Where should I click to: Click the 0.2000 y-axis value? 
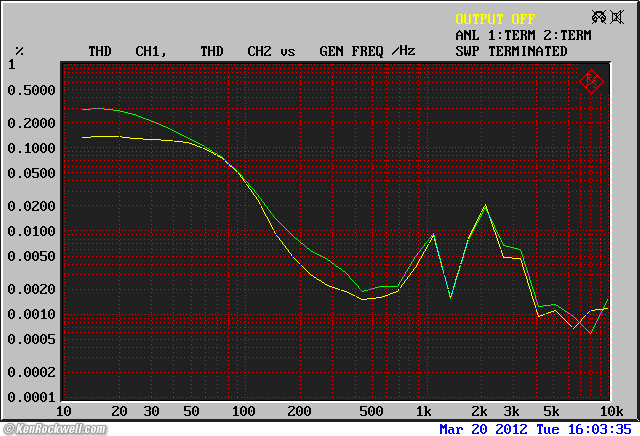pyautogui.click(x=31, y=123)
